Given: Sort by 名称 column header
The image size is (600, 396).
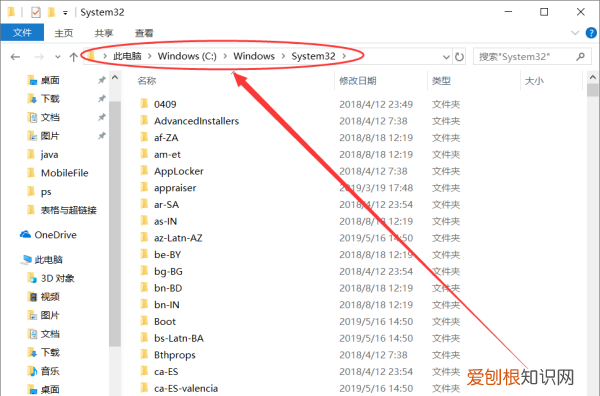Looking at the screenshot, I should point(147,81).
